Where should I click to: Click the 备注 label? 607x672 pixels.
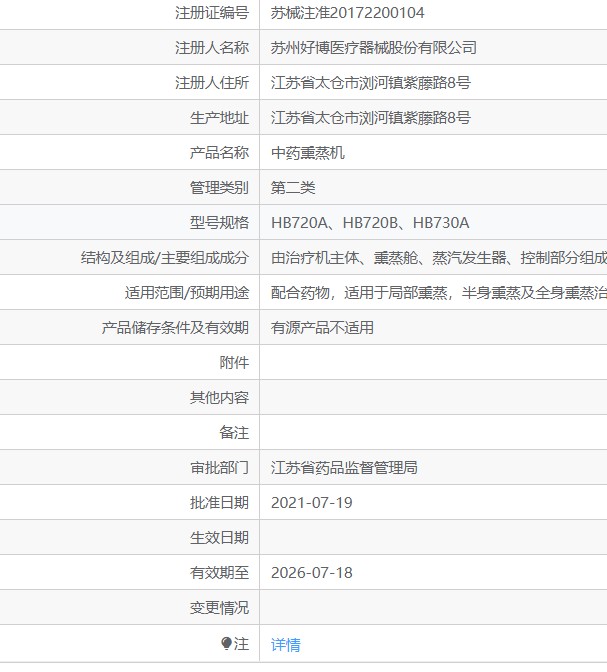click(234, 433)
